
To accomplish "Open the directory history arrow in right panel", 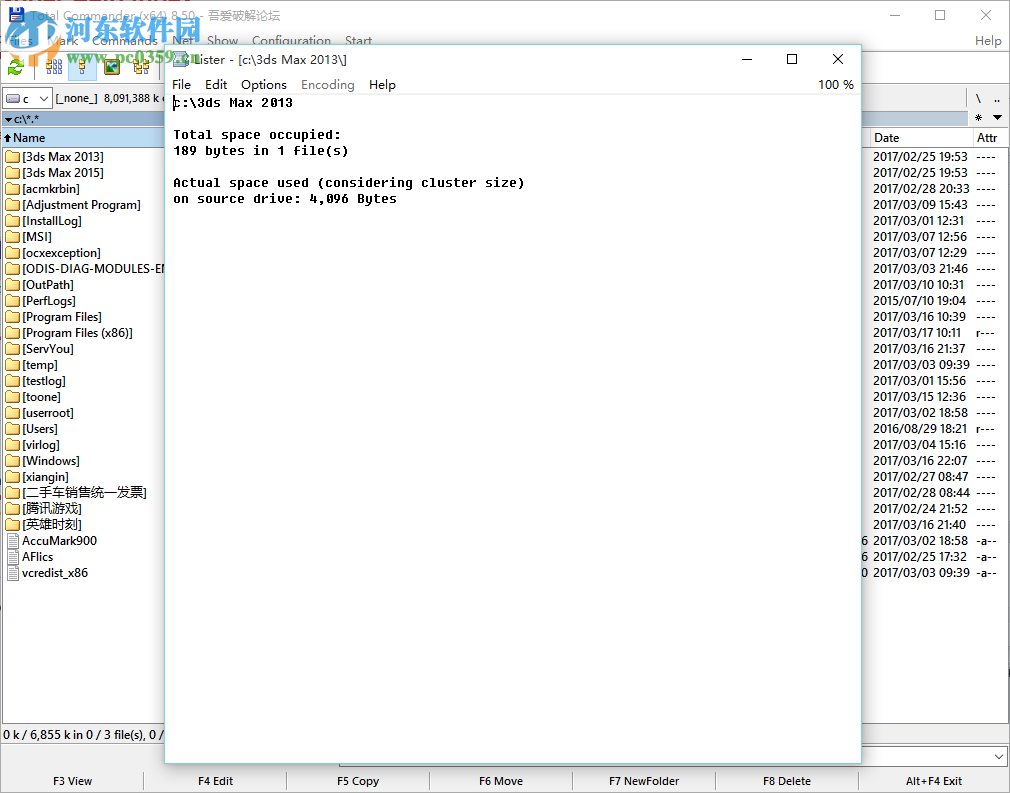I will tap(997, 118).
